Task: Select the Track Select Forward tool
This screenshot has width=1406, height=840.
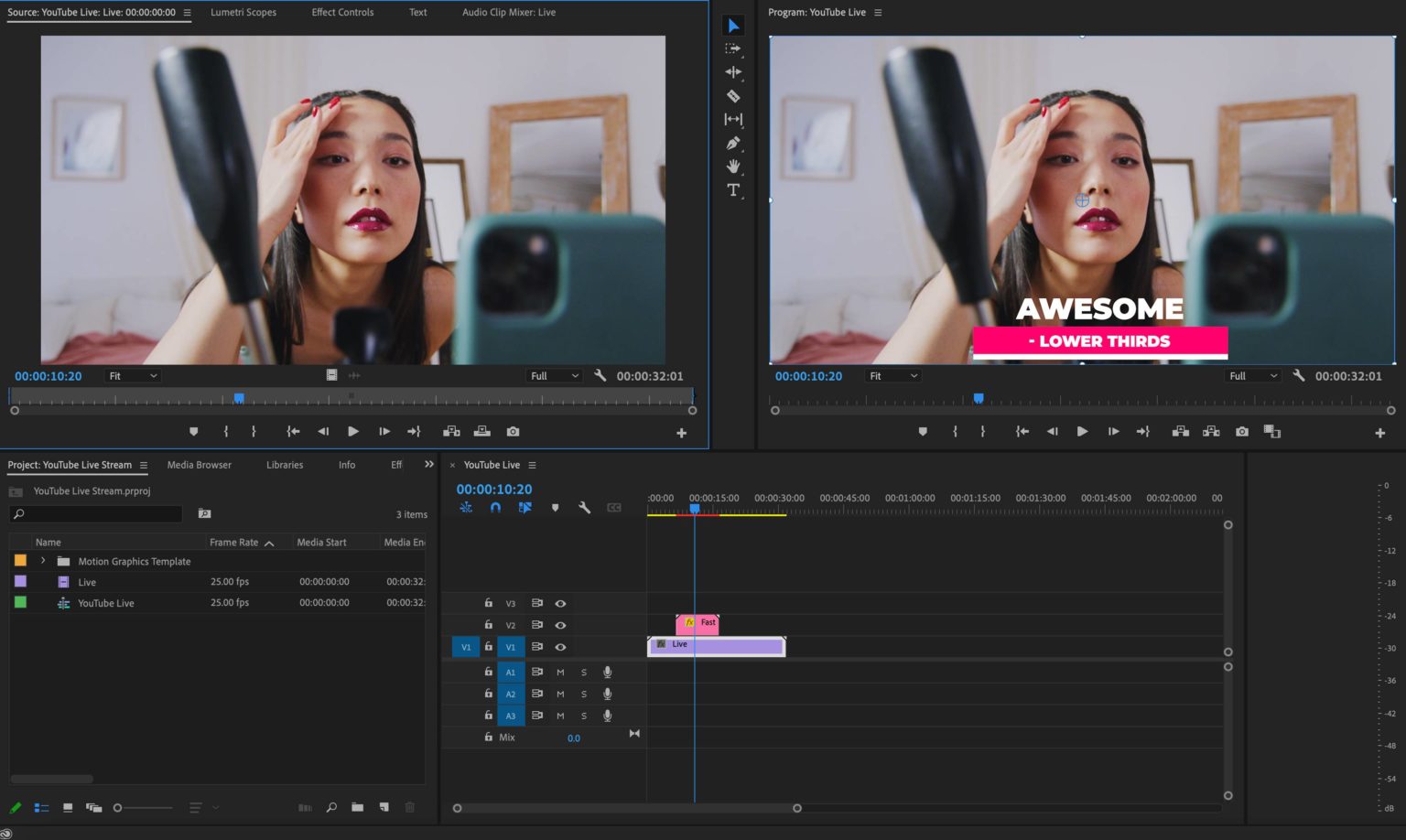Action: (732, 49)
